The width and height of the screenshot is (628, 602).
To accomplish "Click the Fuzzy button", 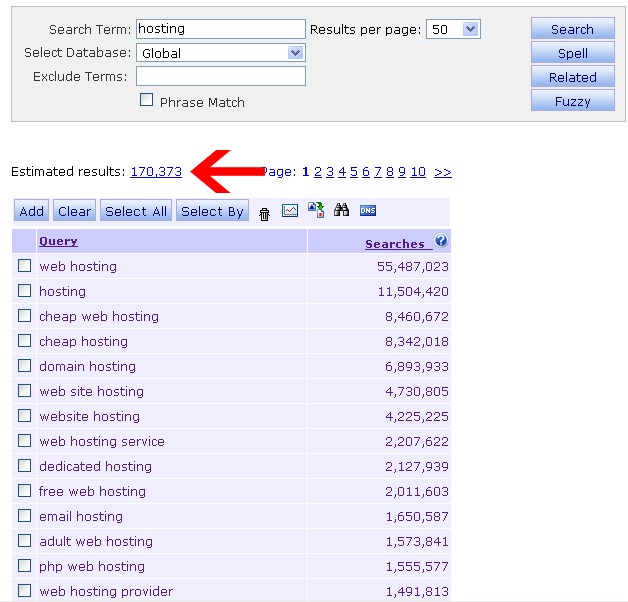I will click(573, 101).
